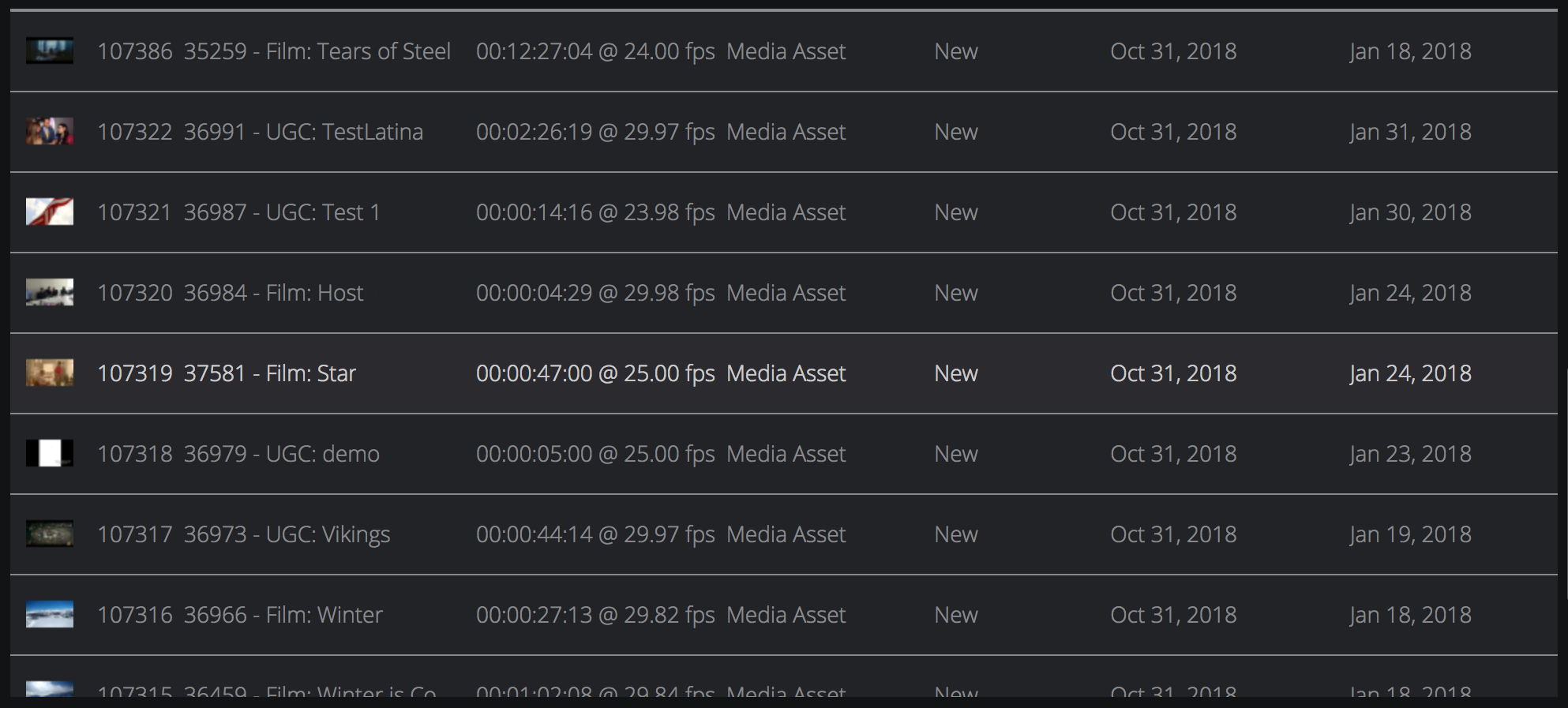Click the Jan 31, 2018 date cell
This screenshot has width=1568, height=708.
pyautogui.click(x=1410, y=132)
